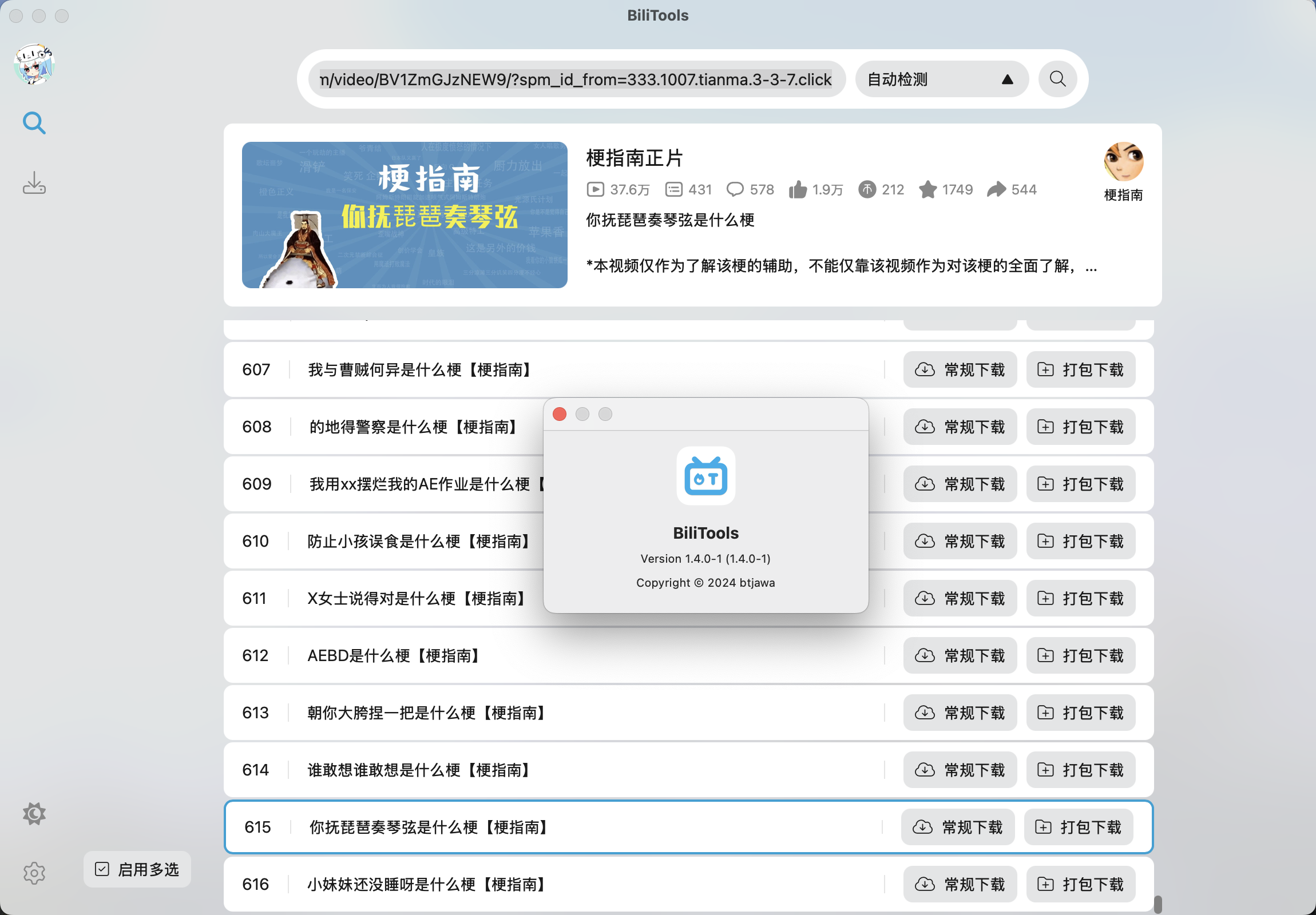Viewport: 1316px width, 915px height.
Task: Select row 你抚琵琶奏琴弦是什么梗【梗指南】
Action: [688, 828]
